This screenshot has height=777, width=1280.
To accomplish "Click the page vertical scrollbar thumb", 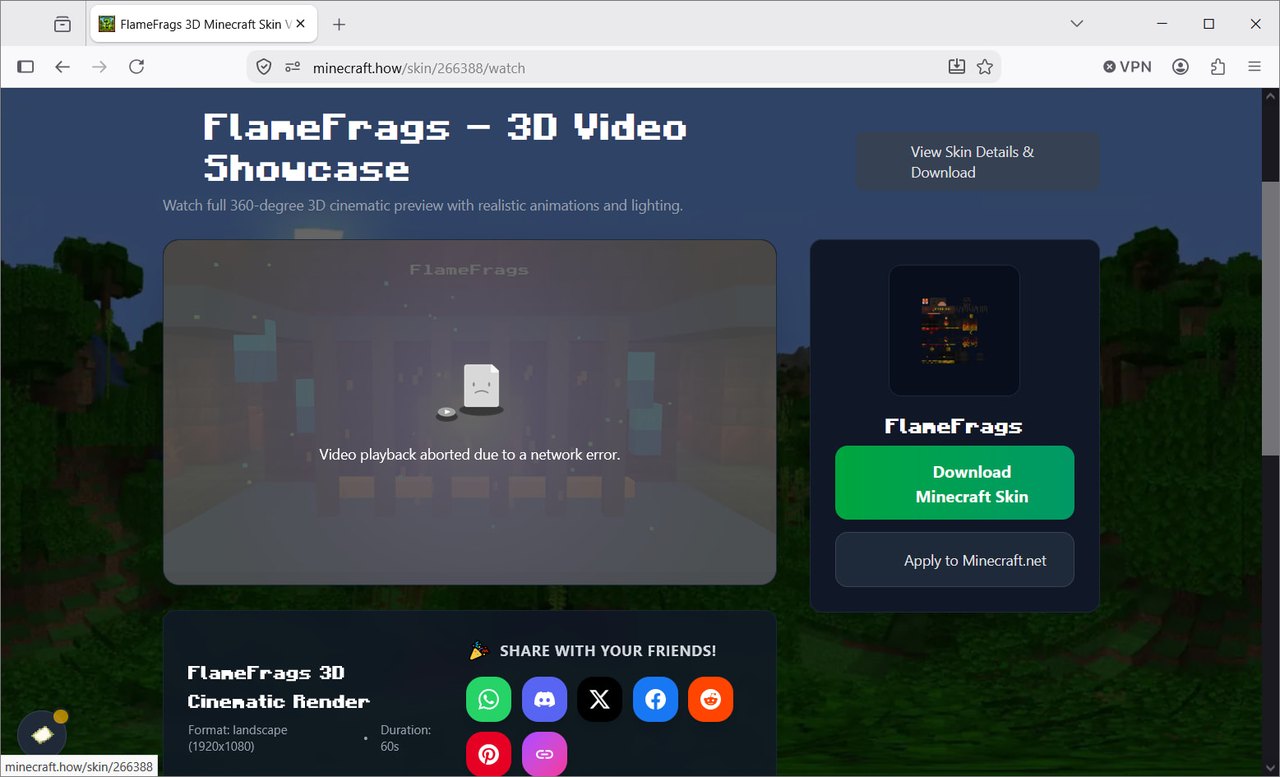I will coord(1270,320).
